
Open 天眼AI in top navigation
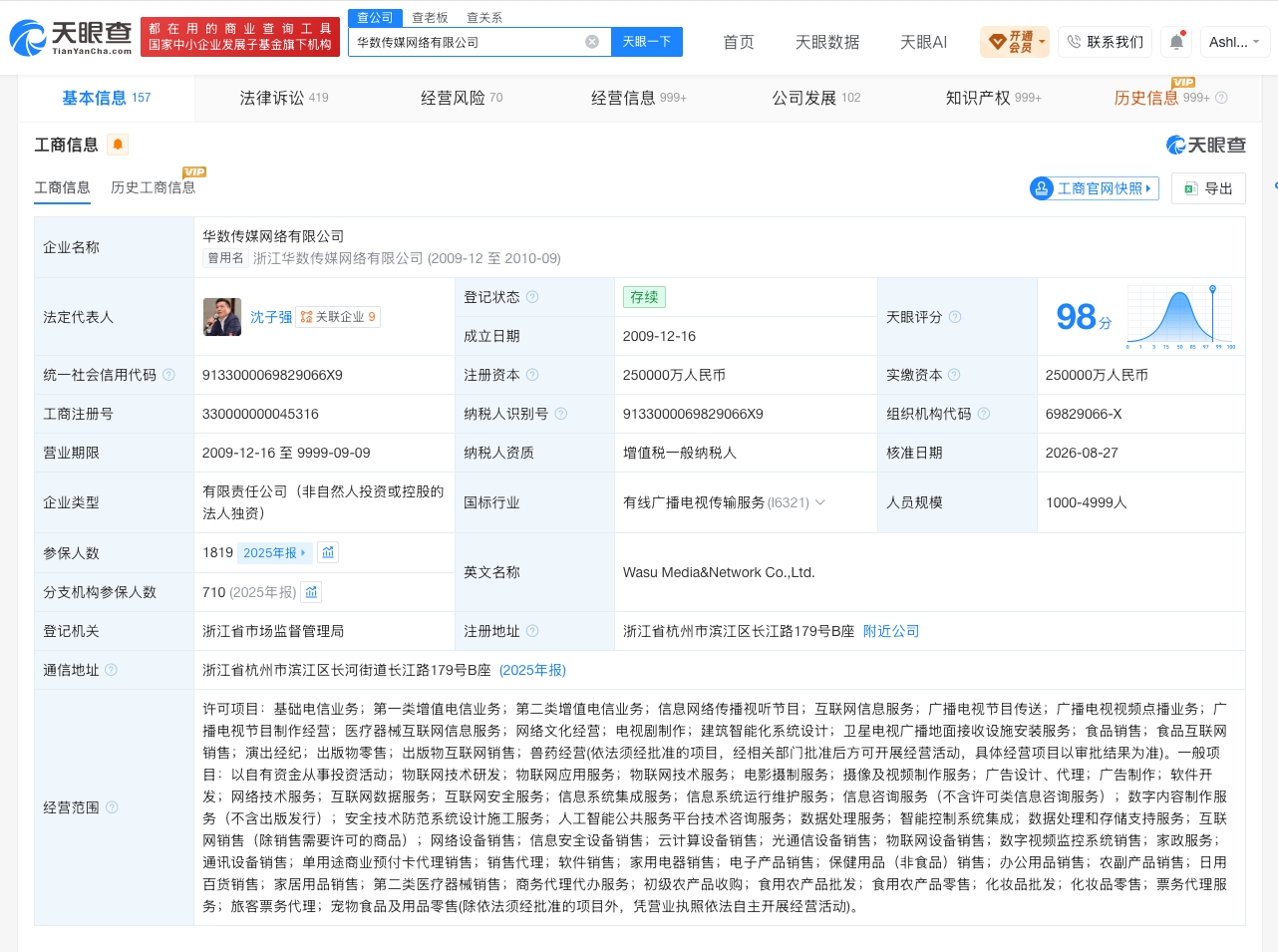924,42
